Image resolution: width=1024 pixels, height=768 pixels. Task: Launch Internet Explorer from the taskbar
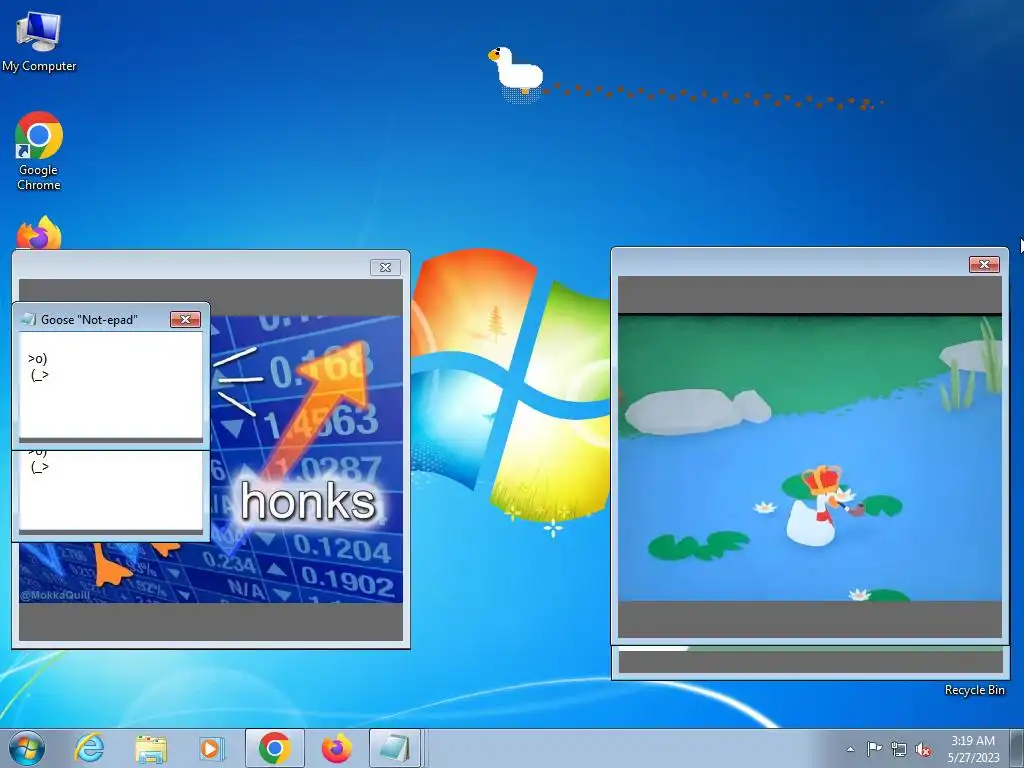(89, 748)
